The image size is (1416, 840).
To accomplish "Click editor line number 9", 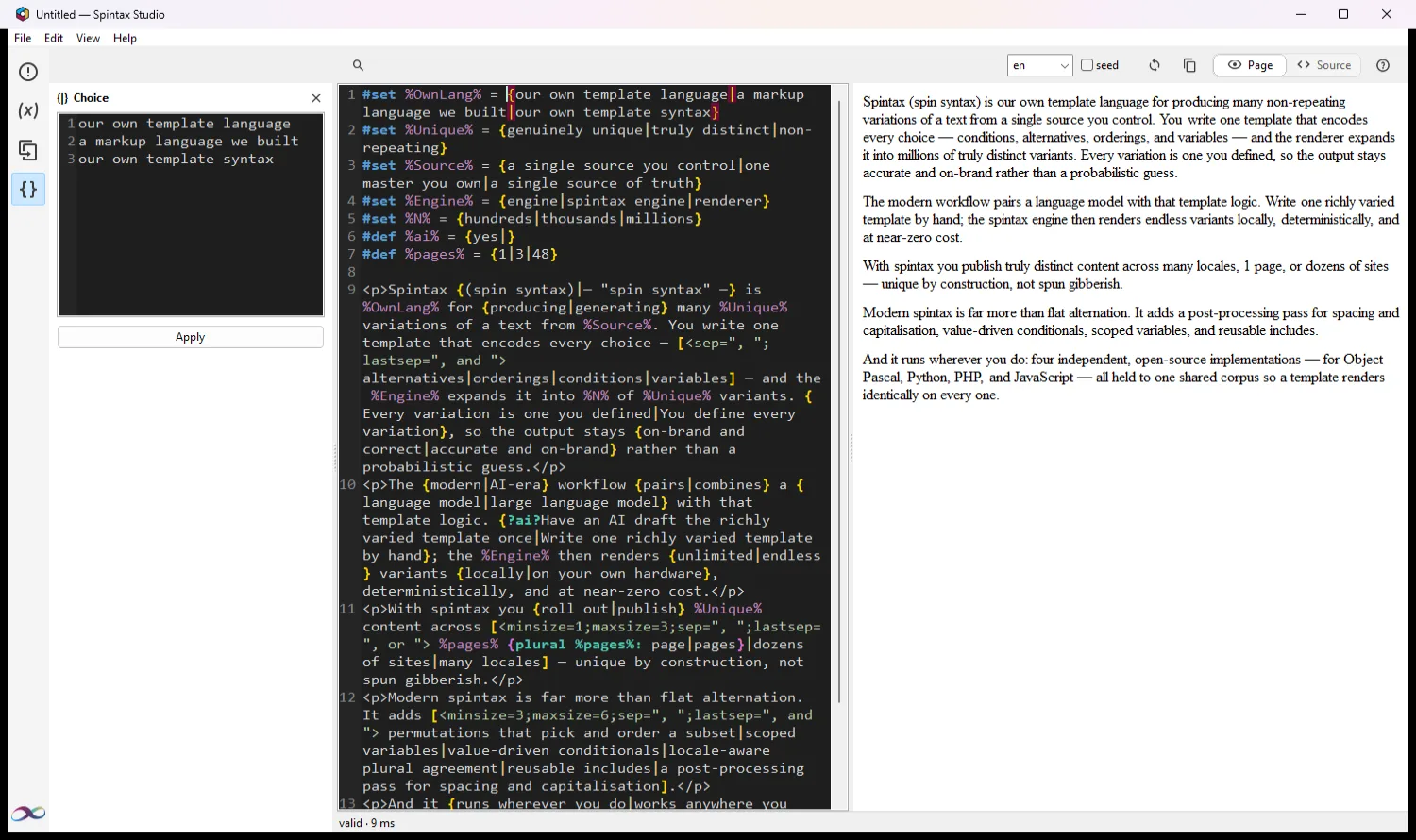I will 351,290.
